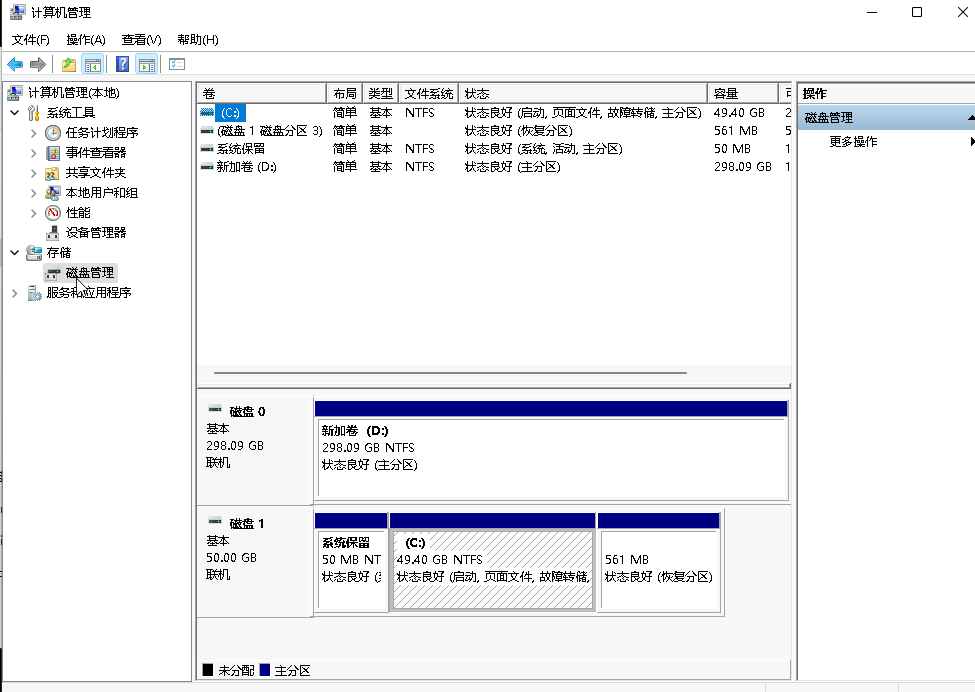This screenshot has width=975, height=692.
Task: Sort by the 状态 column header
Action: tap(583, 93)
